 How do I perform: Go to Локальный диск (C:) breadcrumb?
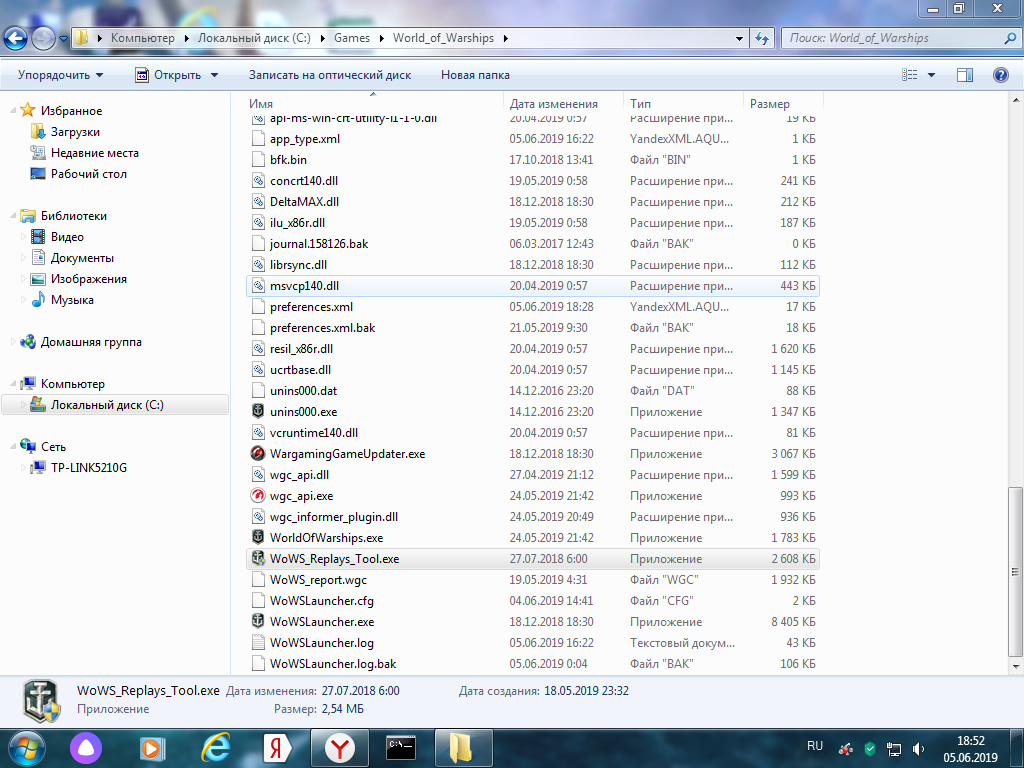[x=254, y=38]
